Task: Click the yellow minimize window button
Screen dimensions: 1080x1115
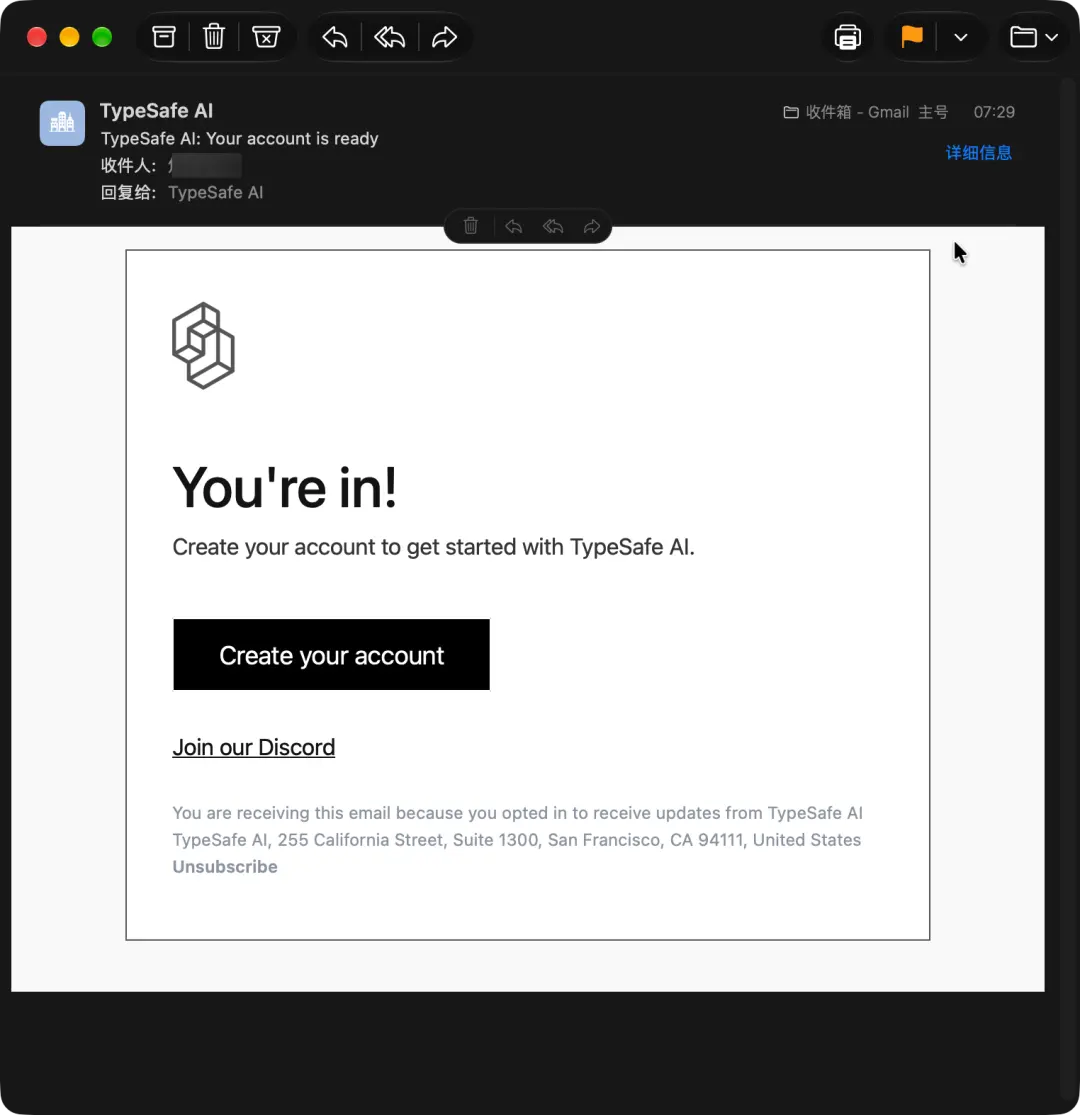Action: [70, 37]
